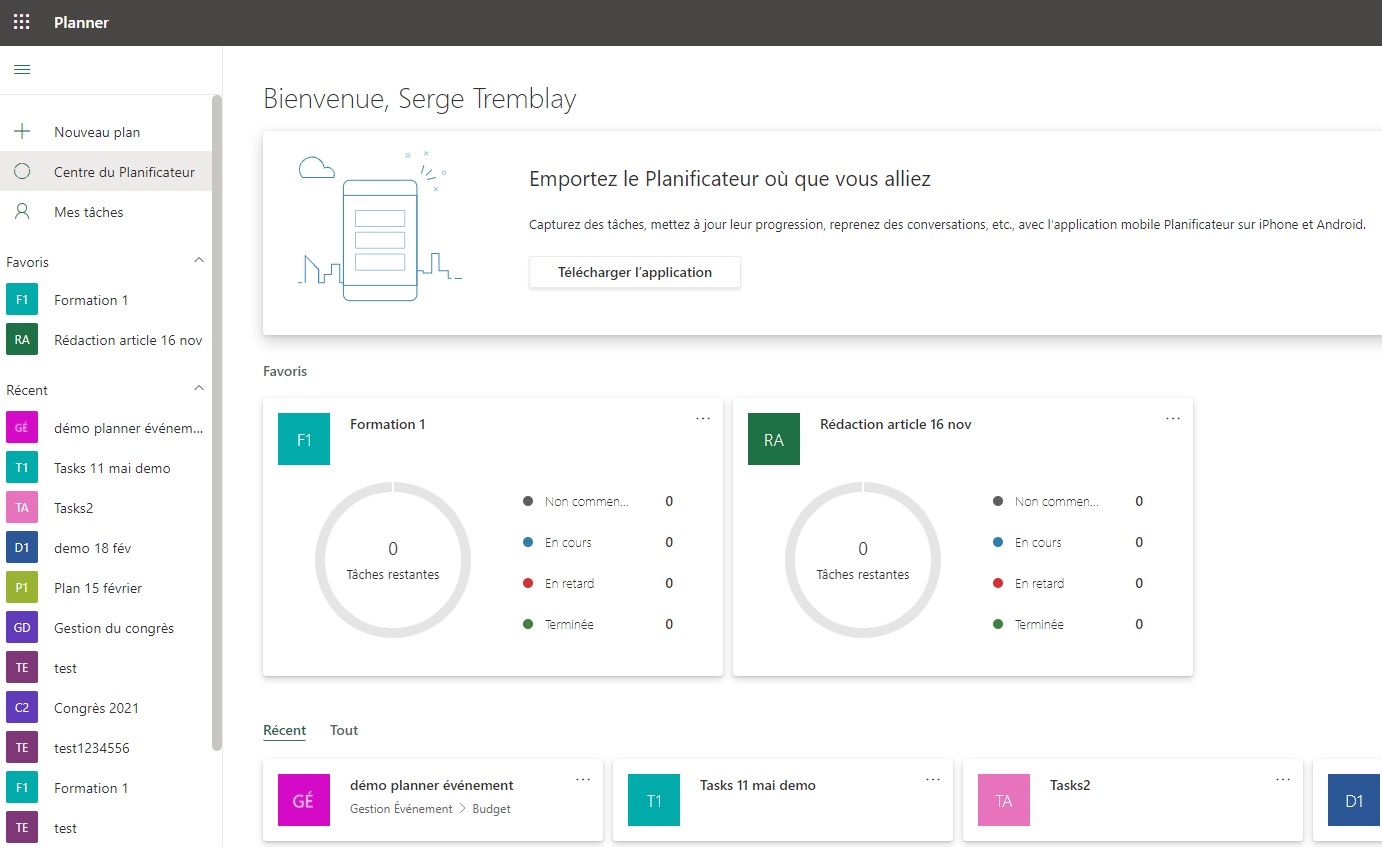Open more options on Tasks2 card
The width and height of the screenshot is (1382, 847).
1283,779
